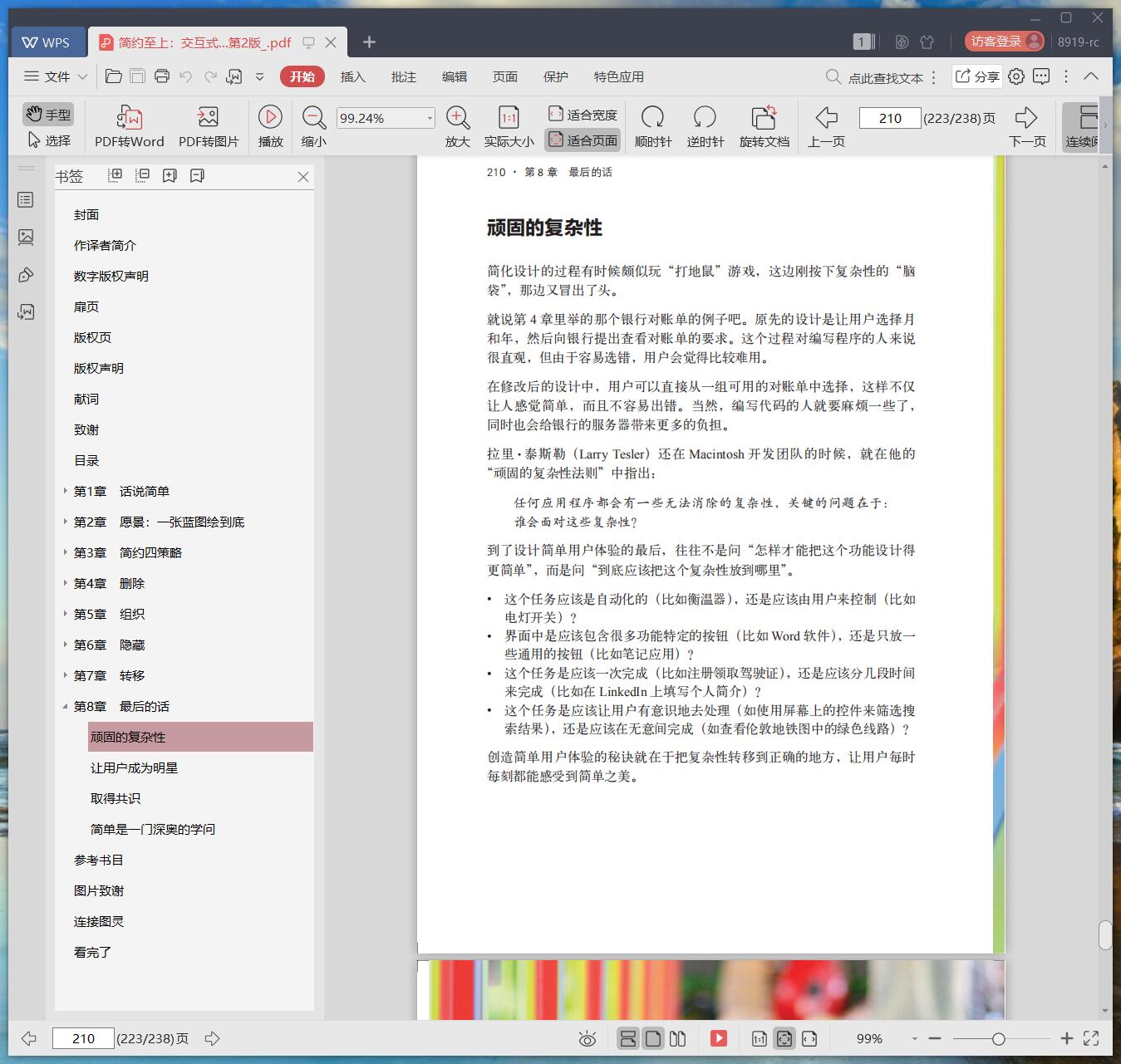Viewport: 1121px width, 1064px height.
Task: Expand 第5章 组织 bookmark
Action: coord(66,614)
